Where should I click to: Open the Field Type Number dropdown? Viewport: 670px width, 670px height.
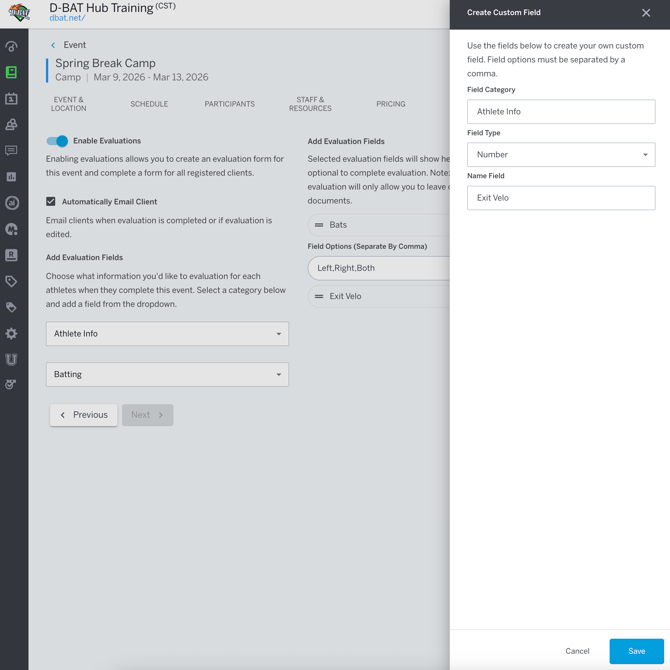pos(560,155)
